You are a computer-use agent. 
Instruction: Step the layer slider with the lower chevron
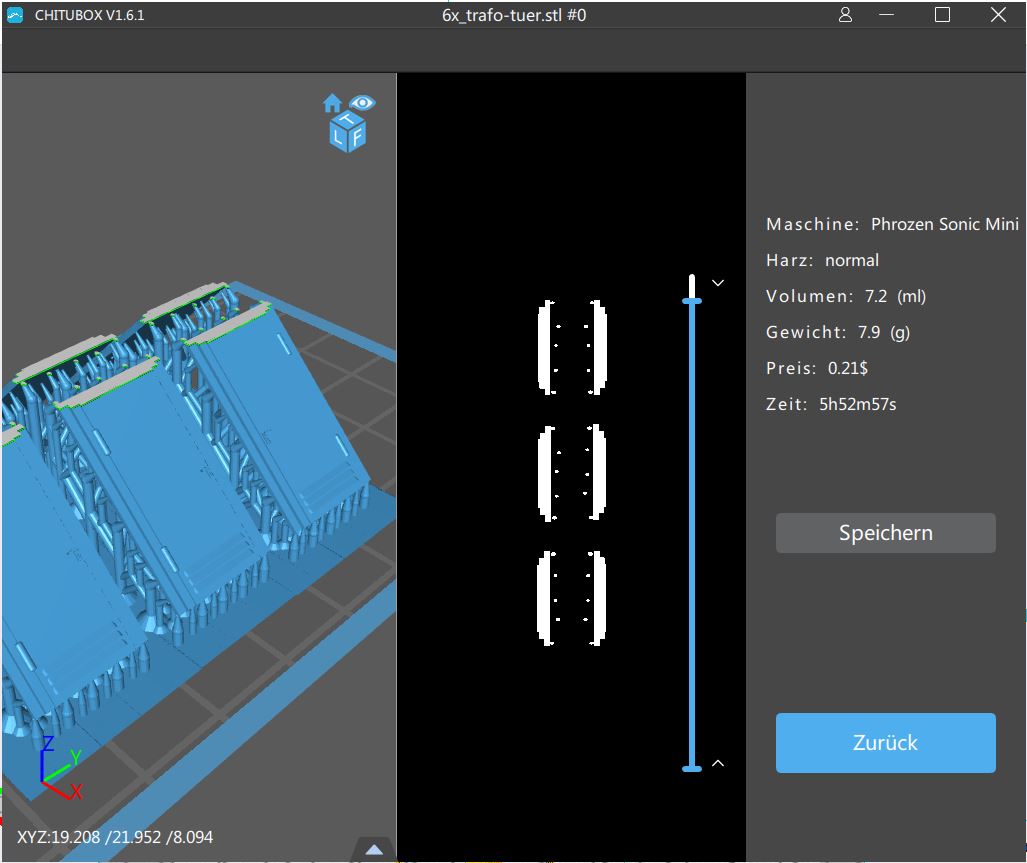point(718,763)
